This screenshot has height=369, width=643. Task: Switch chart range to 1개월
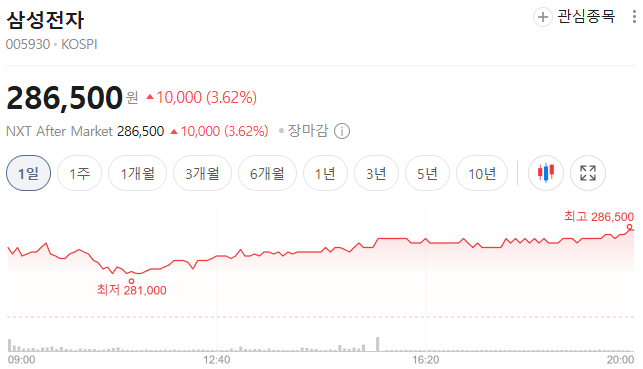coord(137,173)
